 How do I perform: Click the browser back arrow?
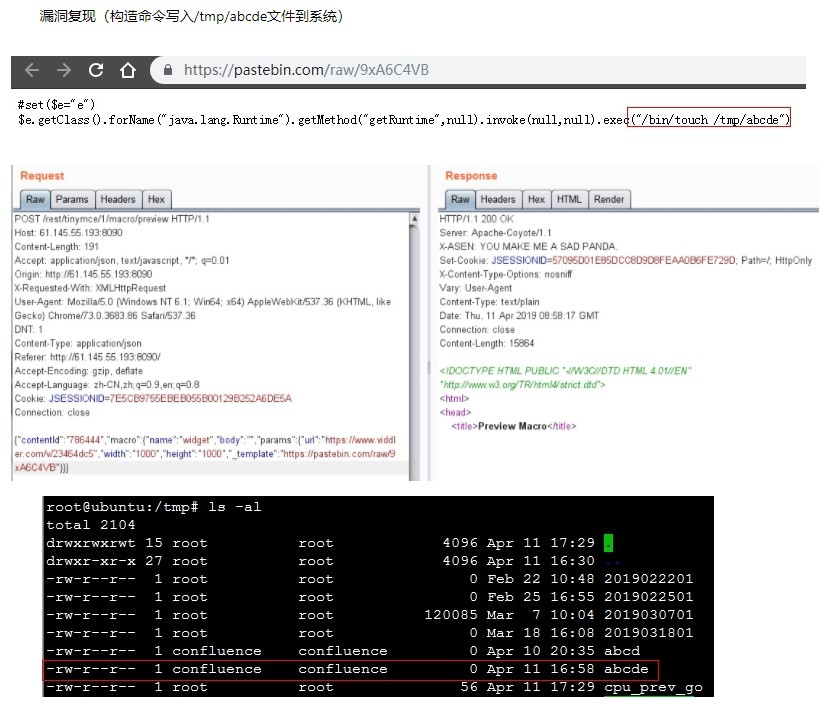pyautogui.click(x=32, y=70)
